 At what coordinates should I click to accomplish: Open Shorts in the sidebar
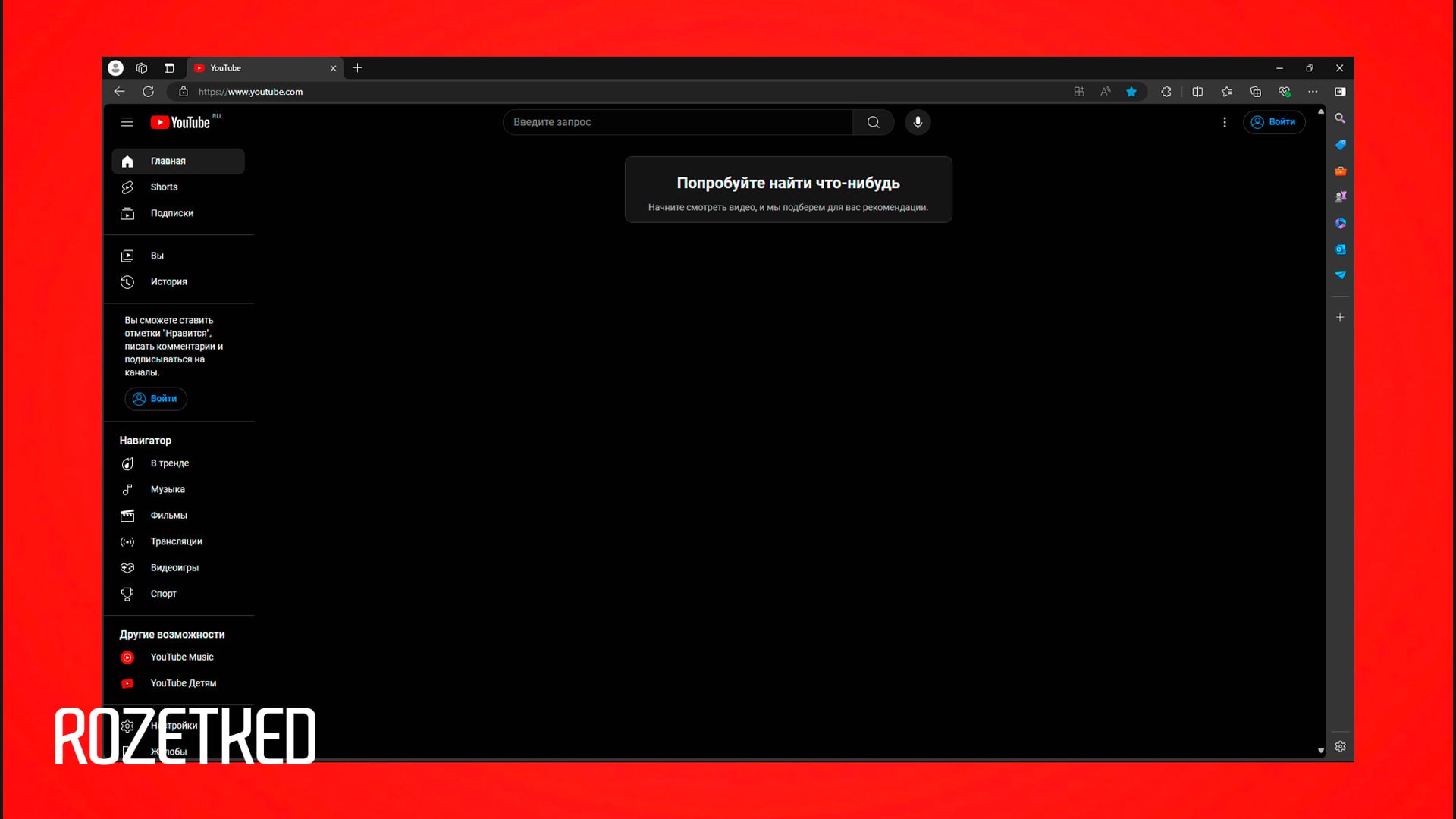pyautogui.click(x=164, y=187)
